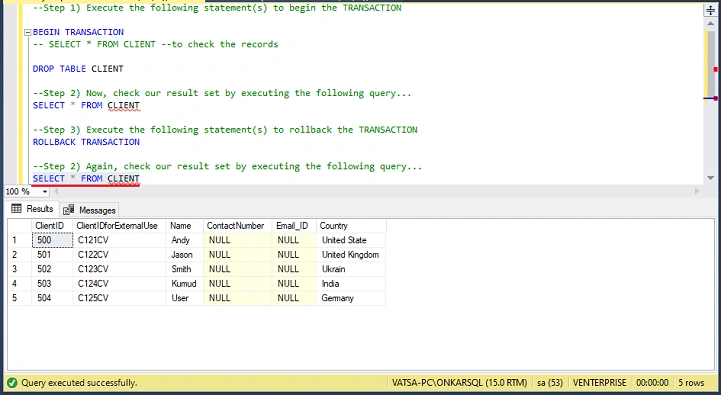Collapse the BEGIN TRANSACTION code block
The height and width of the screenshot is (395, 721).
[27, 32]
